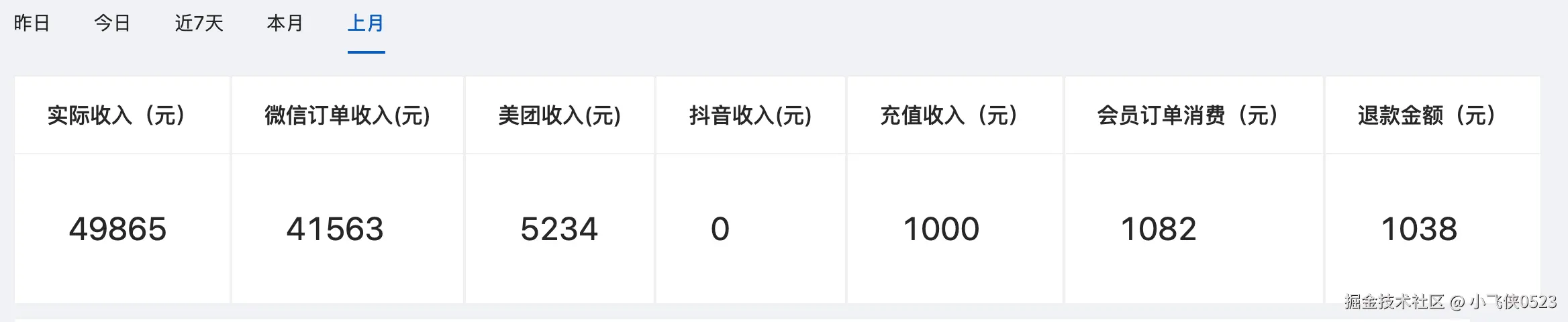Image resolution: width=1568 pixels, height=322 pixels.
Task: Select the 今日 tab
Action: (112, 23)
